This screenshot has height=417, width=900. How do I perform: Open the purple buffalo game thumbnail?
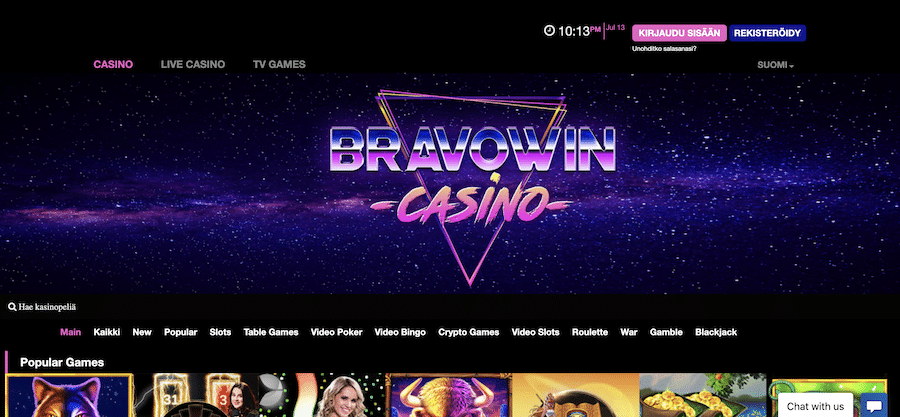(448, 395)
